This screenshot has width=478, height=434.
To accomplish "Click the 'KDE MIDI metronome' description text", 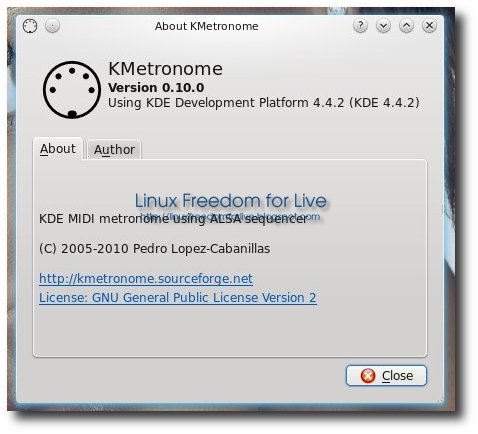I will (x=173, y=219).
